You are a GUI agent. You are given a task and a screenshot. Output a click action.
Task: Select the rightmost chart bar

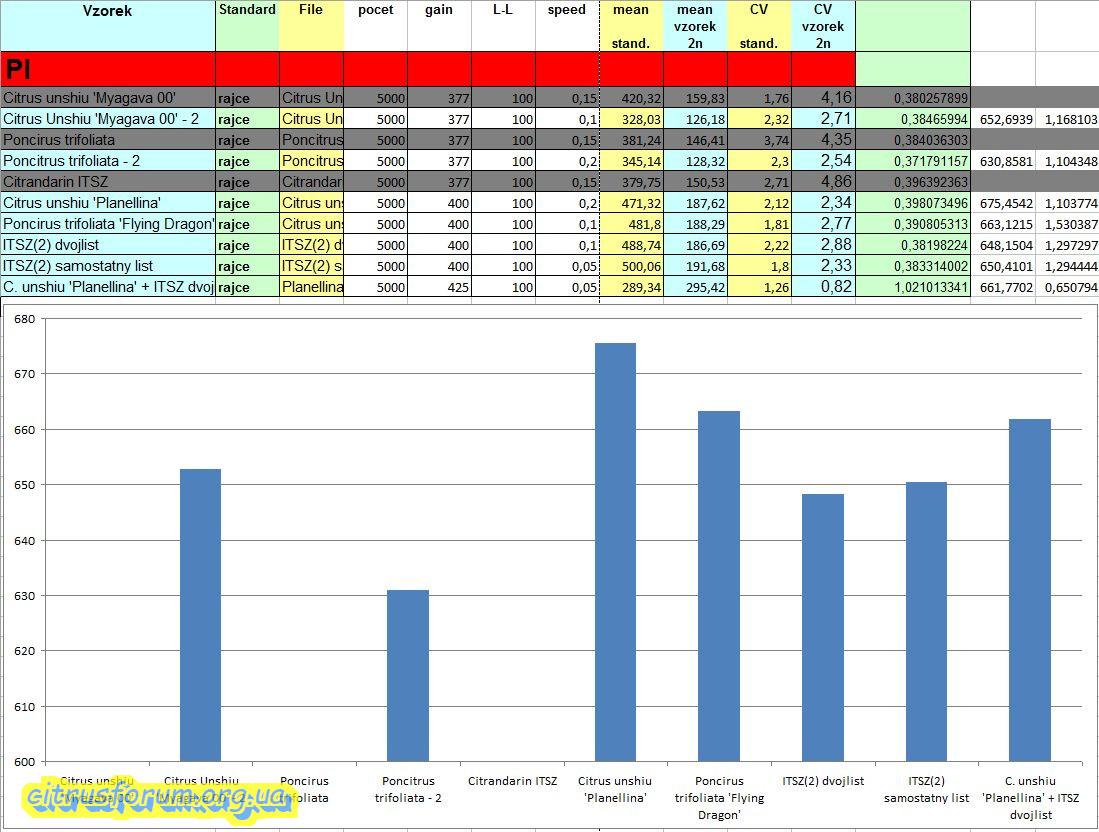click(1030, 590)
